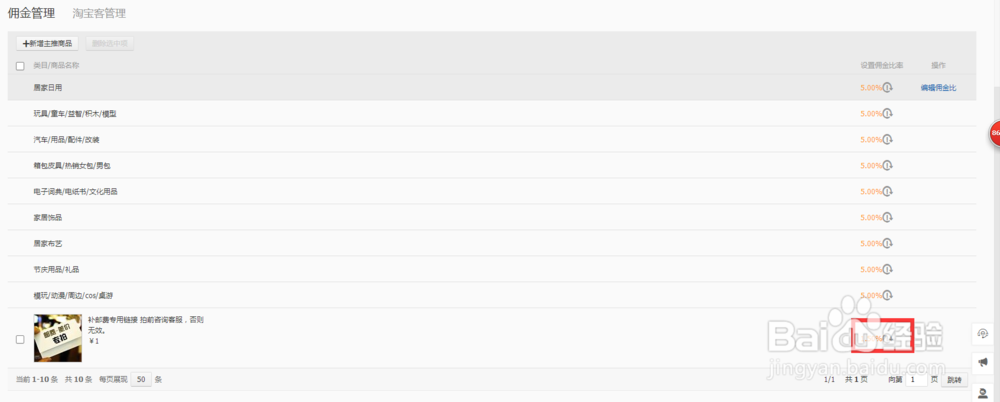Viewport: 1000px width, 402px height.
Task: Click the info icon in the 箱包皮具/热销女包/男包 row
Action: [x=888, y=166]
